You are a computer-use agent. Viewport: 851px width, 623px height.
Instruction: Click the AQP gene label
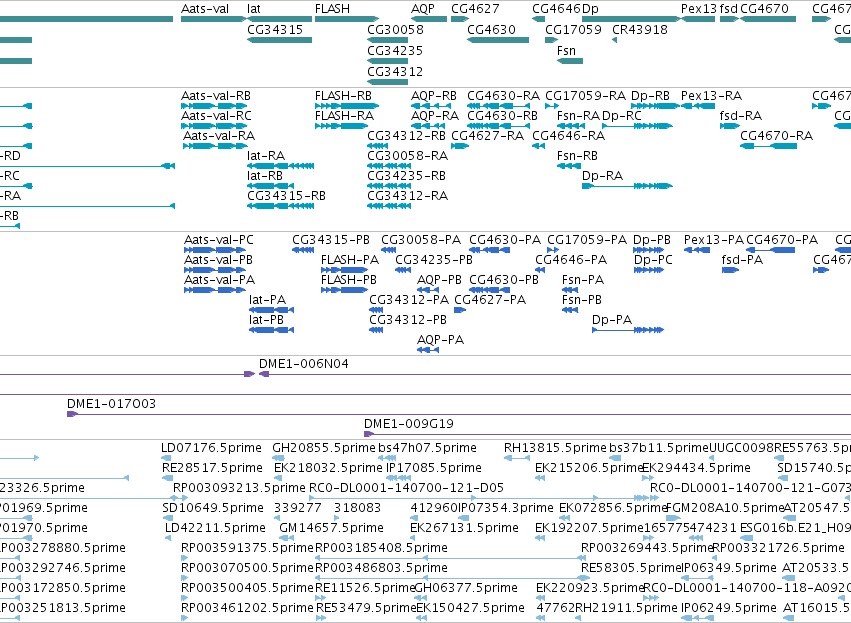point(423,9)
